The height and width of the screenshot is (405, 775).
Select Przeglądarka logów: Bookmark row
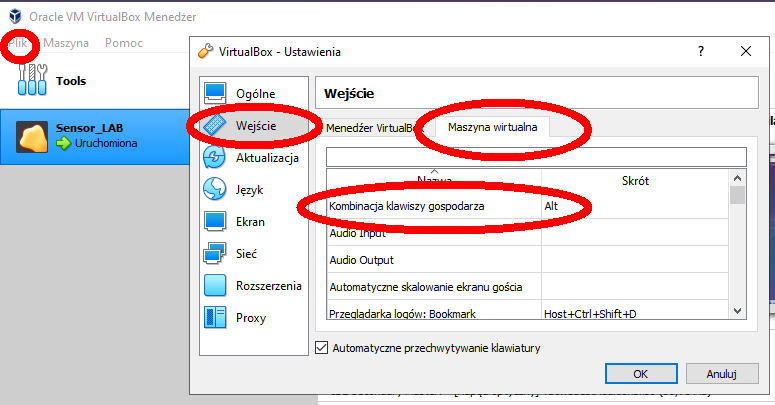(x=527, y=312)
